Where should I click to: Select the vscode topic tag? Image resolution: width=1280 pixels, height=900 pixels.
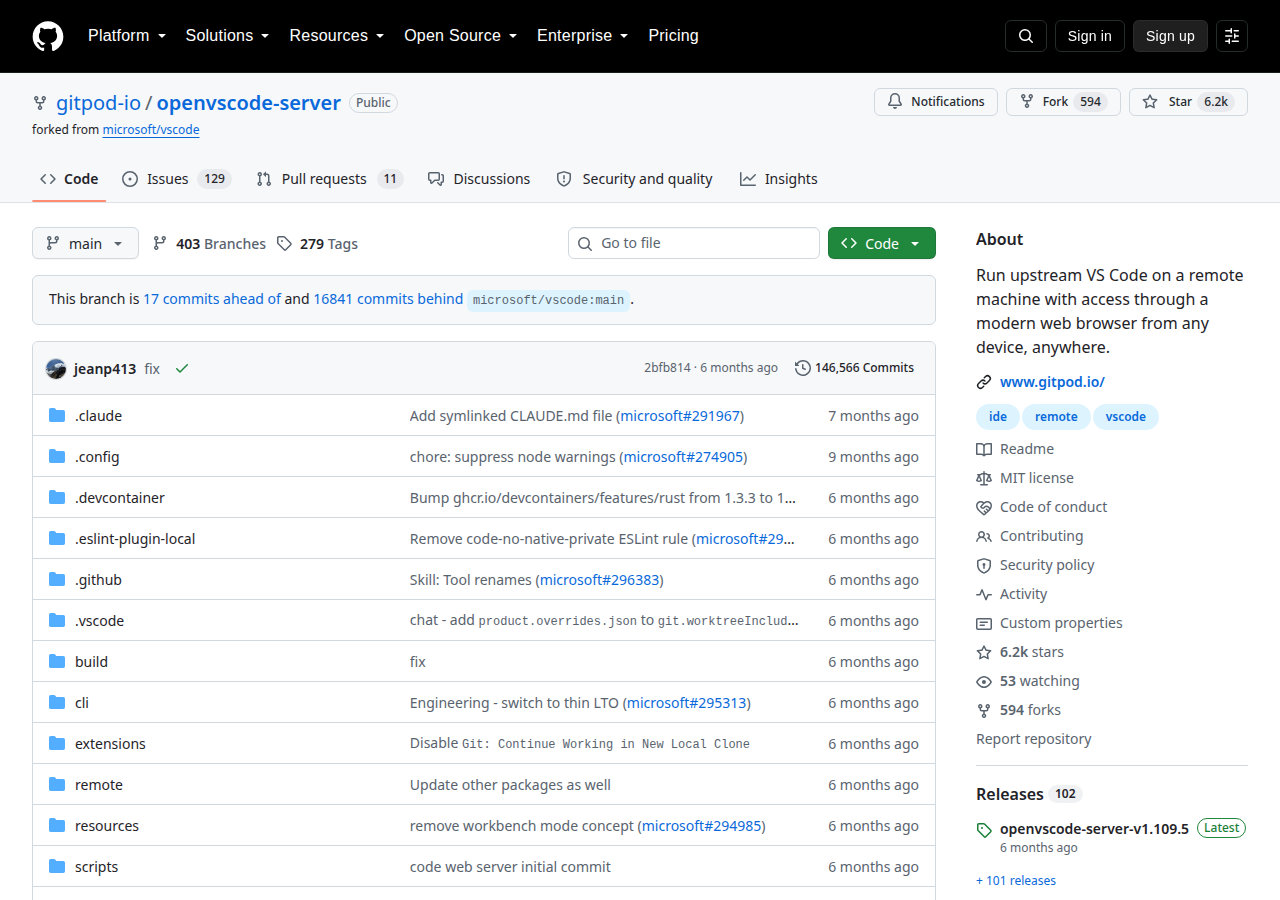click(1126, 417)
